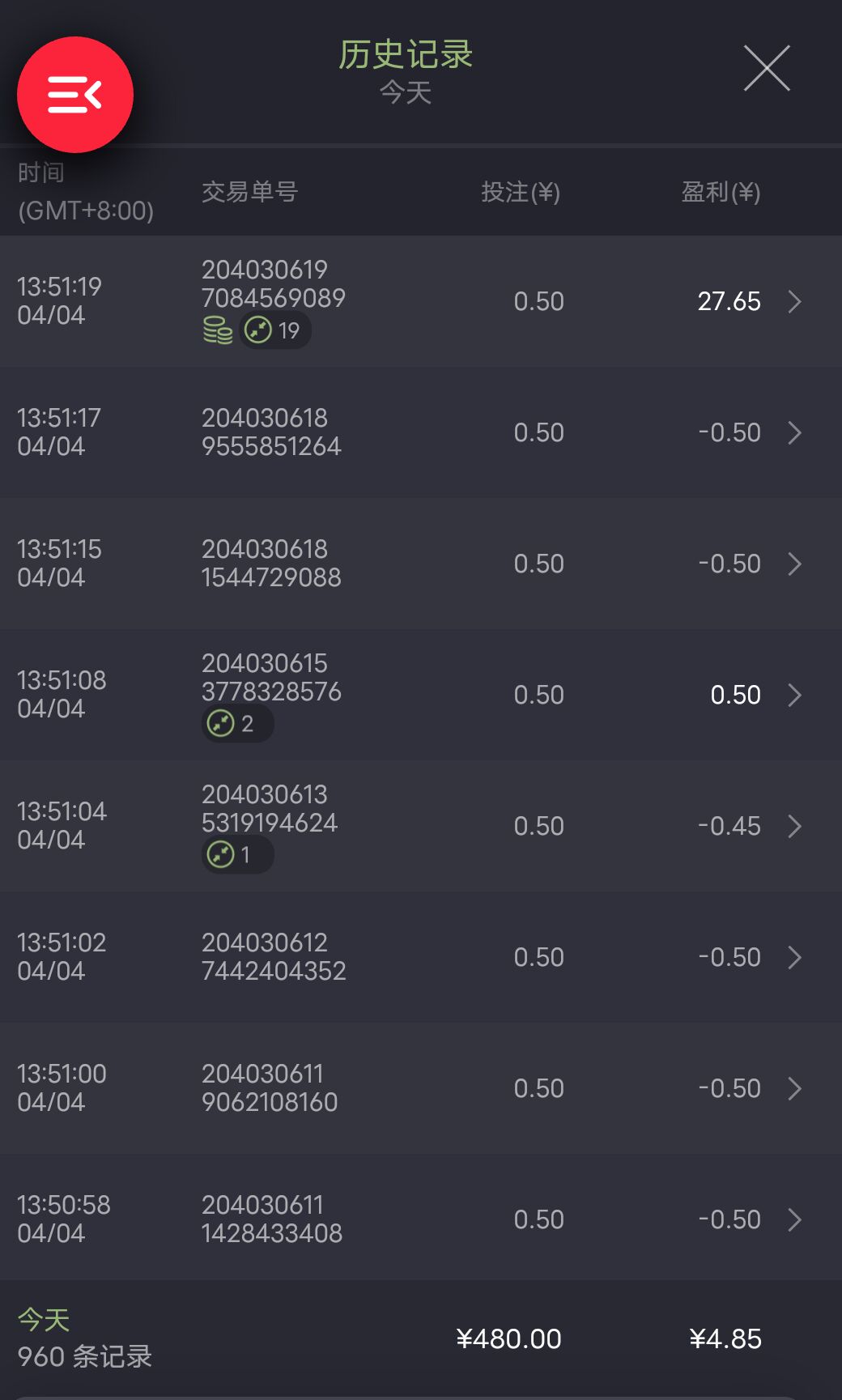Click the coin stack icon on first record

tap(217, 330)
